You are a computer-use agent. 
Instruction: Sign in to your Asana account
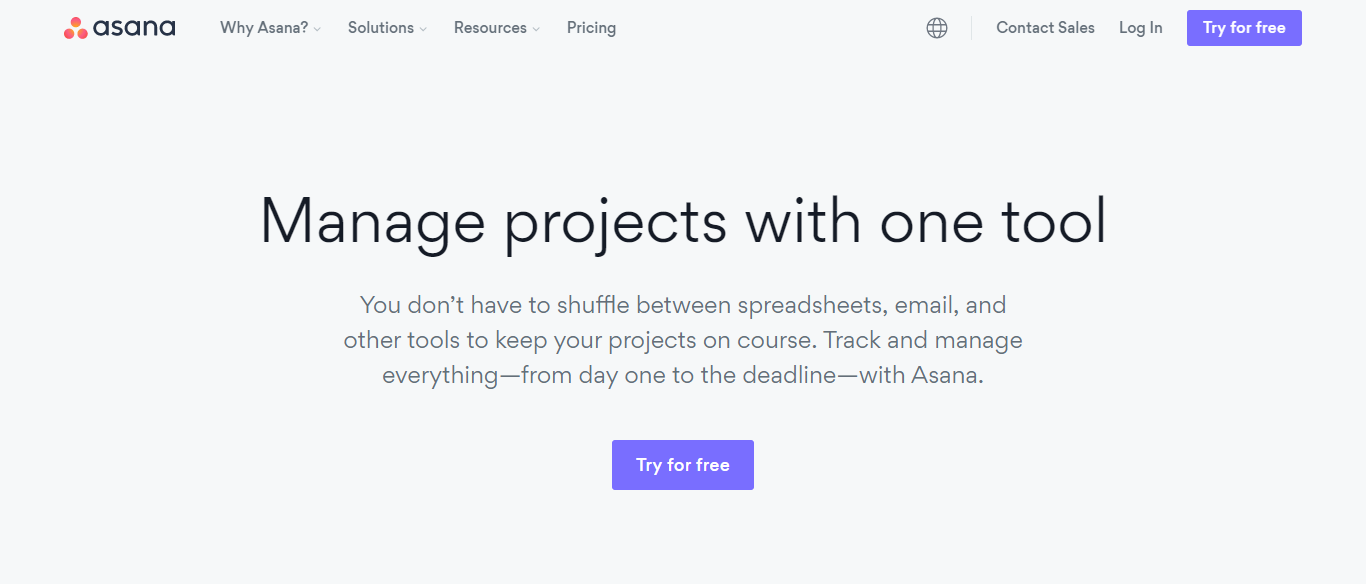tap(1140, 27)
